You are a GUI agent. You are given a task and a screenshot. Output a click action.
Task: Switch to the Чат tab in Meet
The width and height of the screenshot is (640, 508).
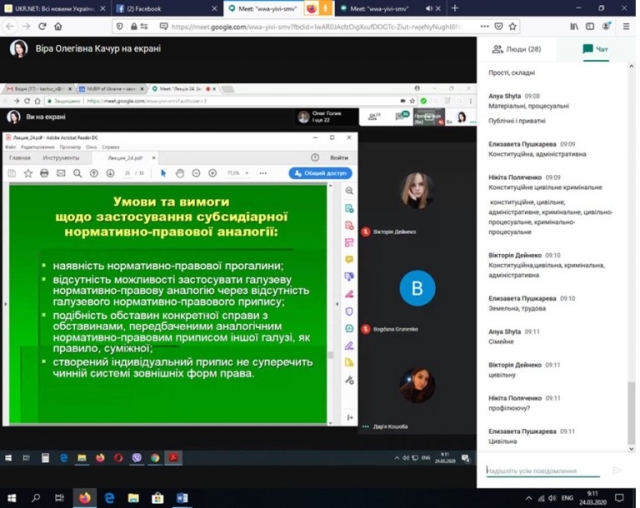point(596,49)
